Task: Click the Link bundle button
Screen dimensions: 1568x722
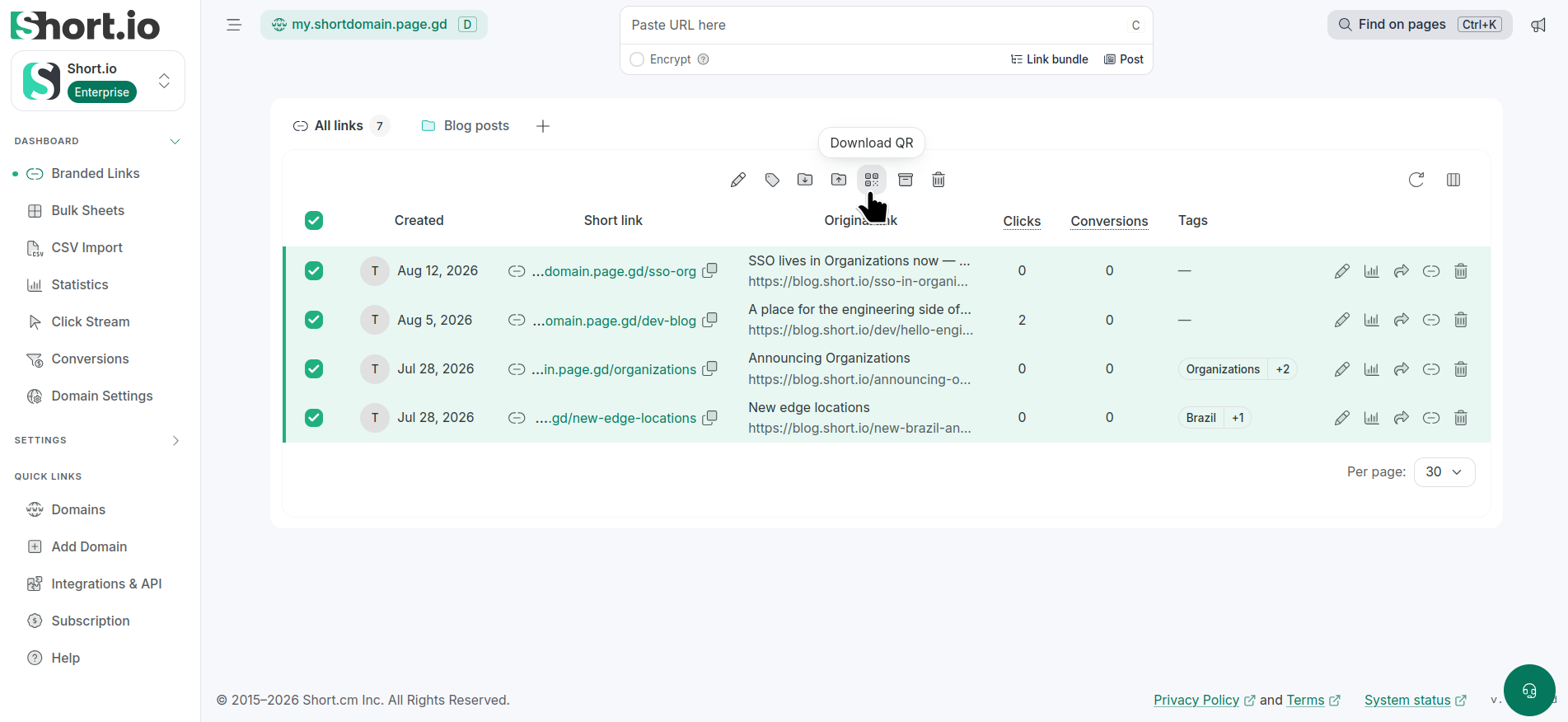Action: pos(1049,59)
